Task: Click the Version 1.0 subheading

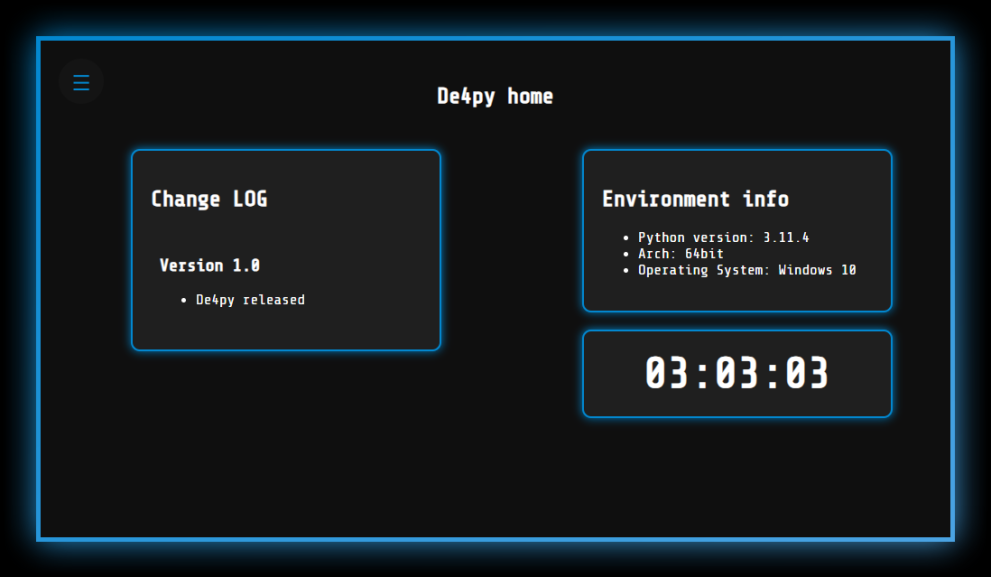Action: (x=209, y=265)
